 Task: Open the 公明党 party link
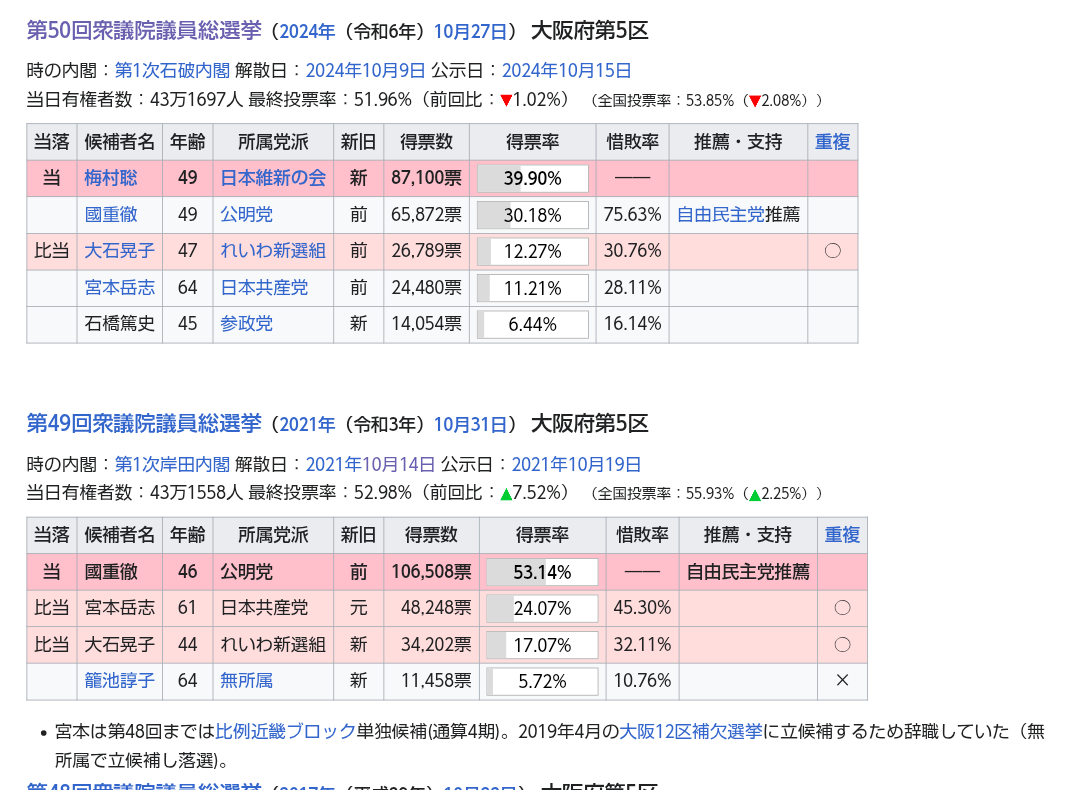(246, 215)
